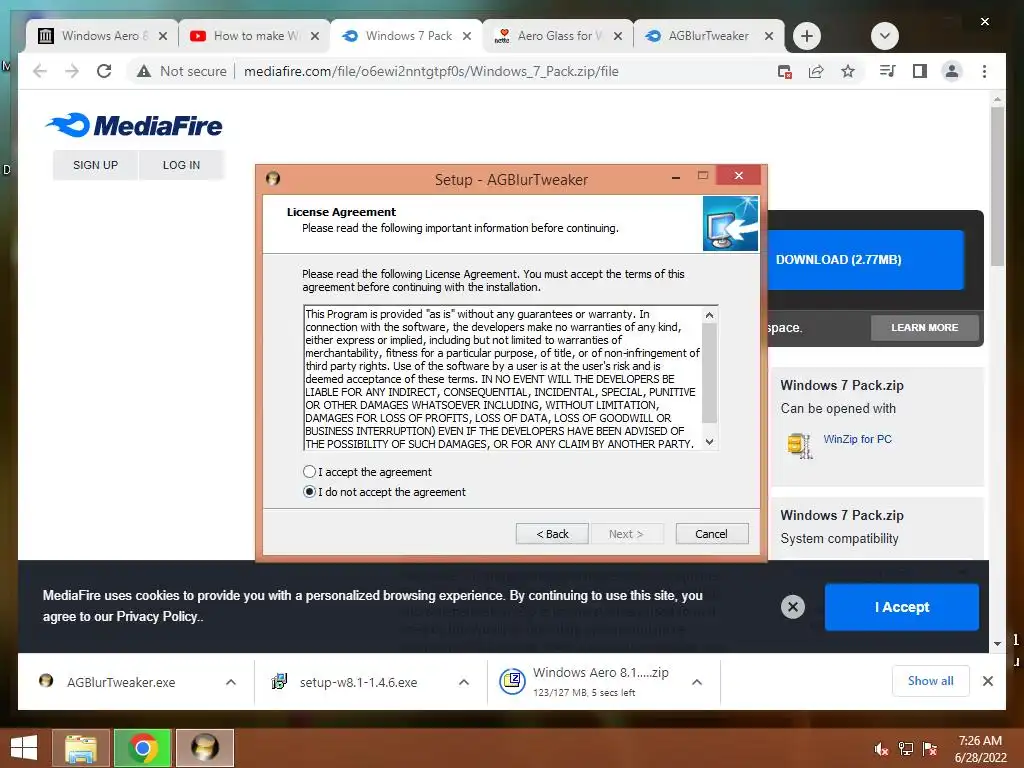This screenshot has height=768, width=1024.
Task: Select I do not accept the agreement
Action: coord(309,492)
